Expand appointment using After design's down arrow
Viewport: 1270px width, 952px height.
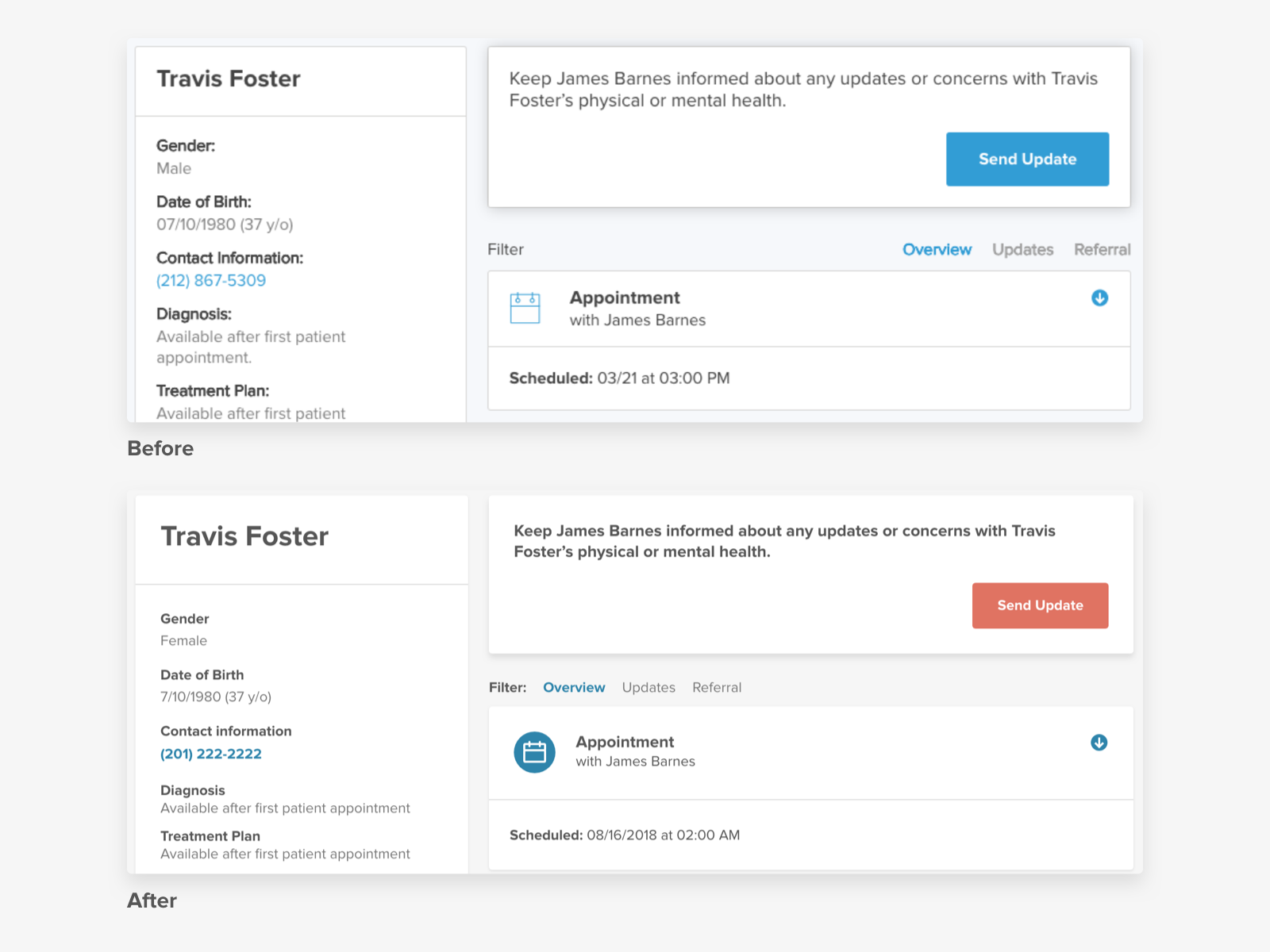click(x=1099, y=743)
